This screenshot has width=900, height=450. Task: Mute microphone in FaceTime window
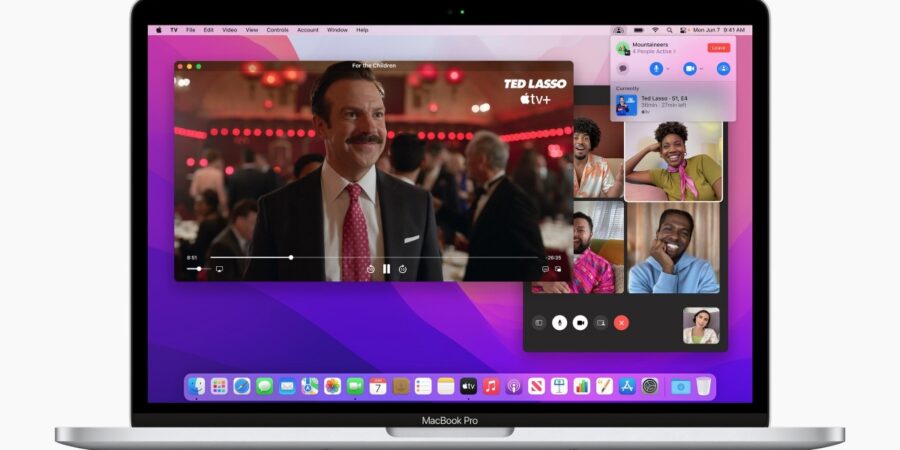click(559, 323)
